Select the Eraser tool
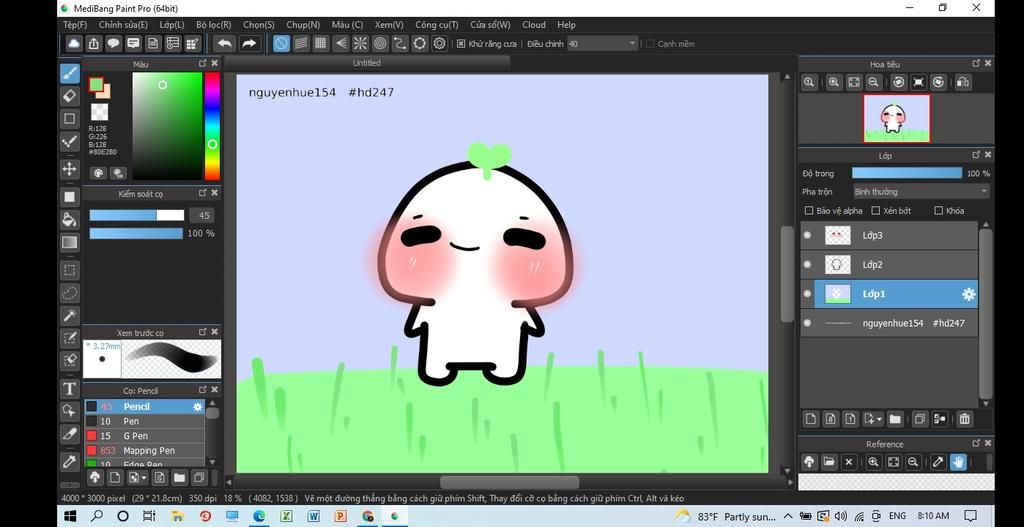This screenshot has height=527, width=1024. tap(70, 96)
